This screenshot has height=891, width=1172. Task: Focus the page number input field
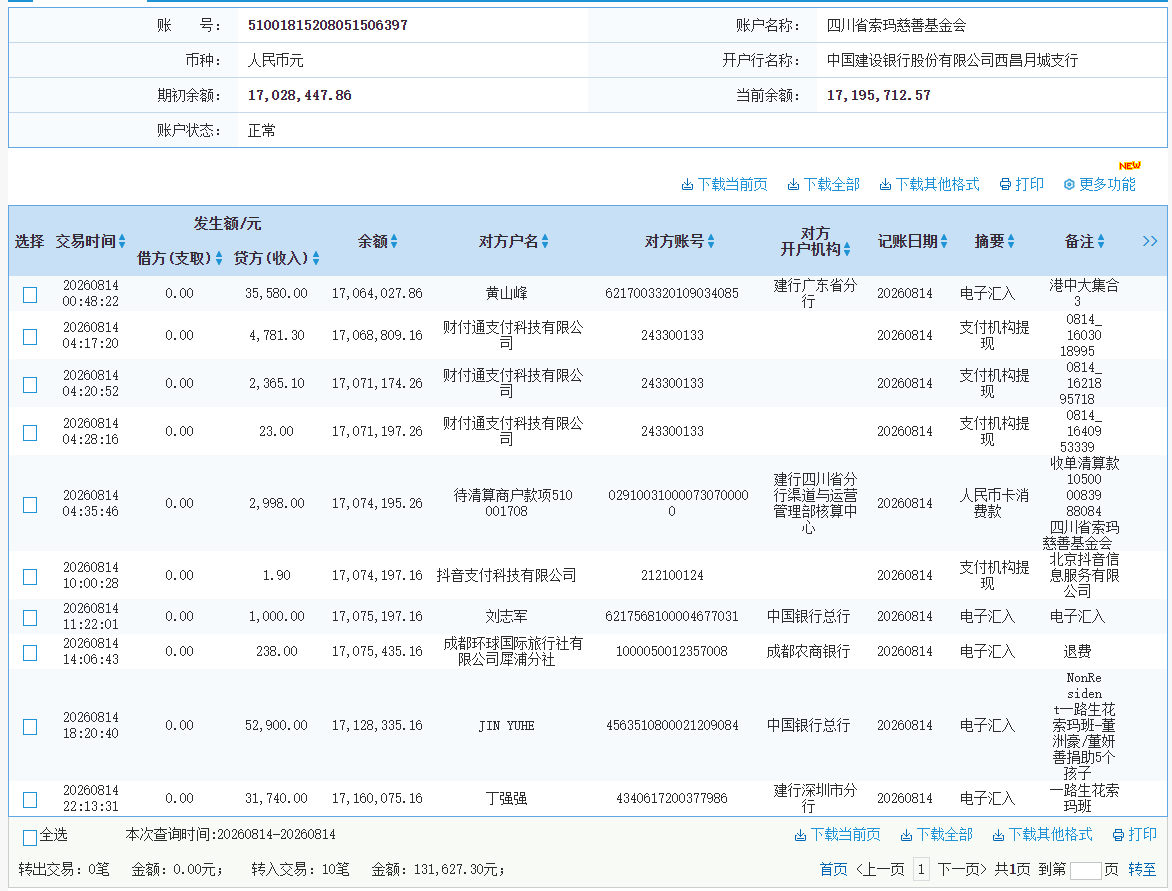[1085, 870]
